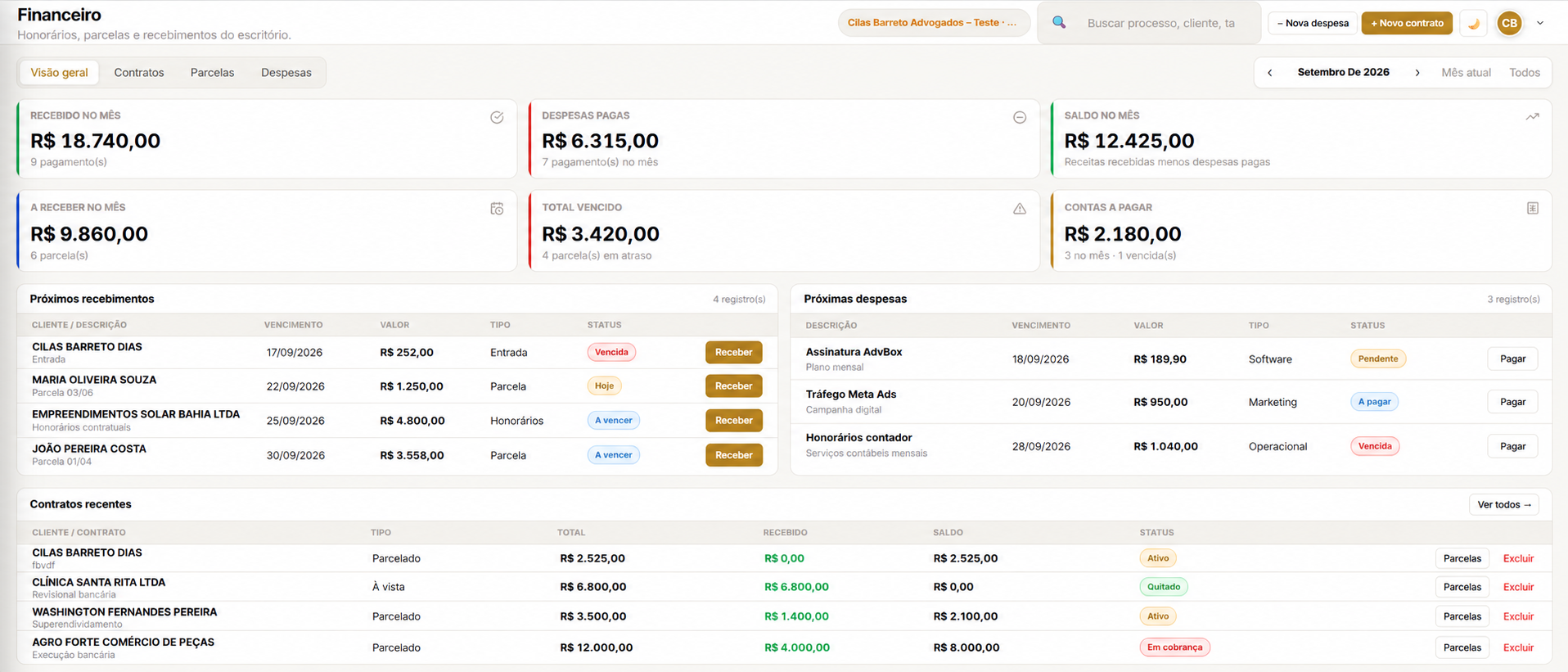Click the R$ 12.425,00 balance amount
Image resolution: width=1568 pixels, height=672 pixels.
point(1129,141)
